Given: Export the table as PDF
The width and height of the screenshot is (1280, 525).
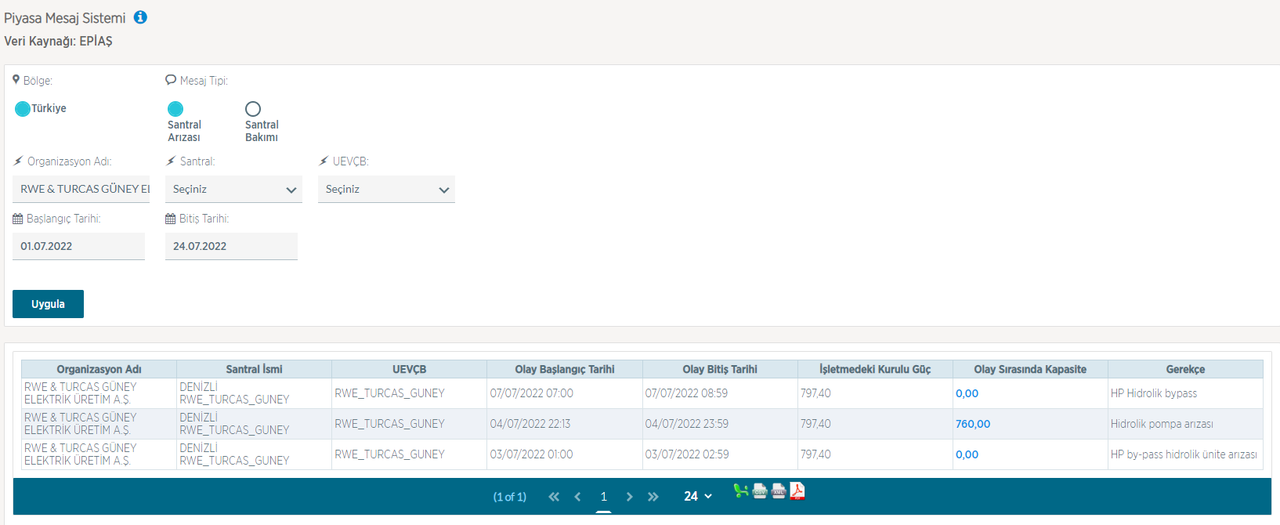Looking at the screenshot, I should pos(798,491).
